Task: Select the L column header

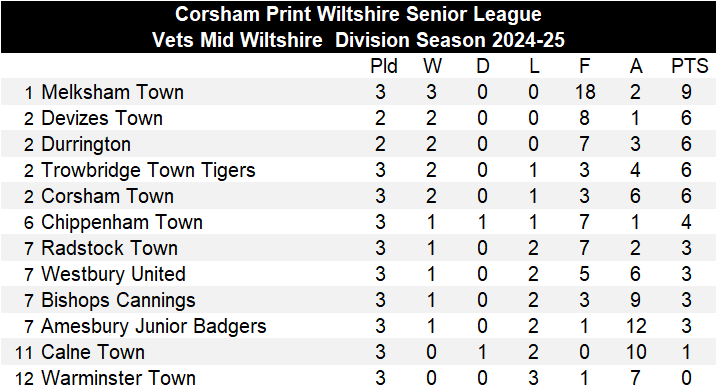Action: point(534,66)
